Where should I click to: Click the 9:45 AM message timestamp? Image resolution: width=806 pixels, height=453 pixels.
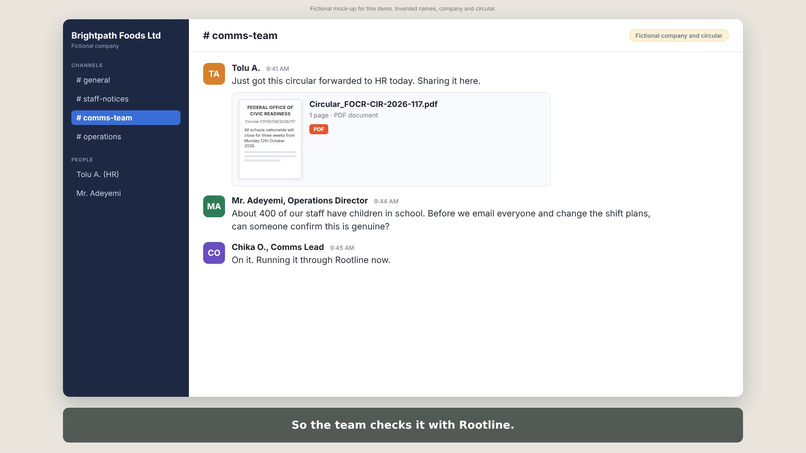[x=342, y=248]
